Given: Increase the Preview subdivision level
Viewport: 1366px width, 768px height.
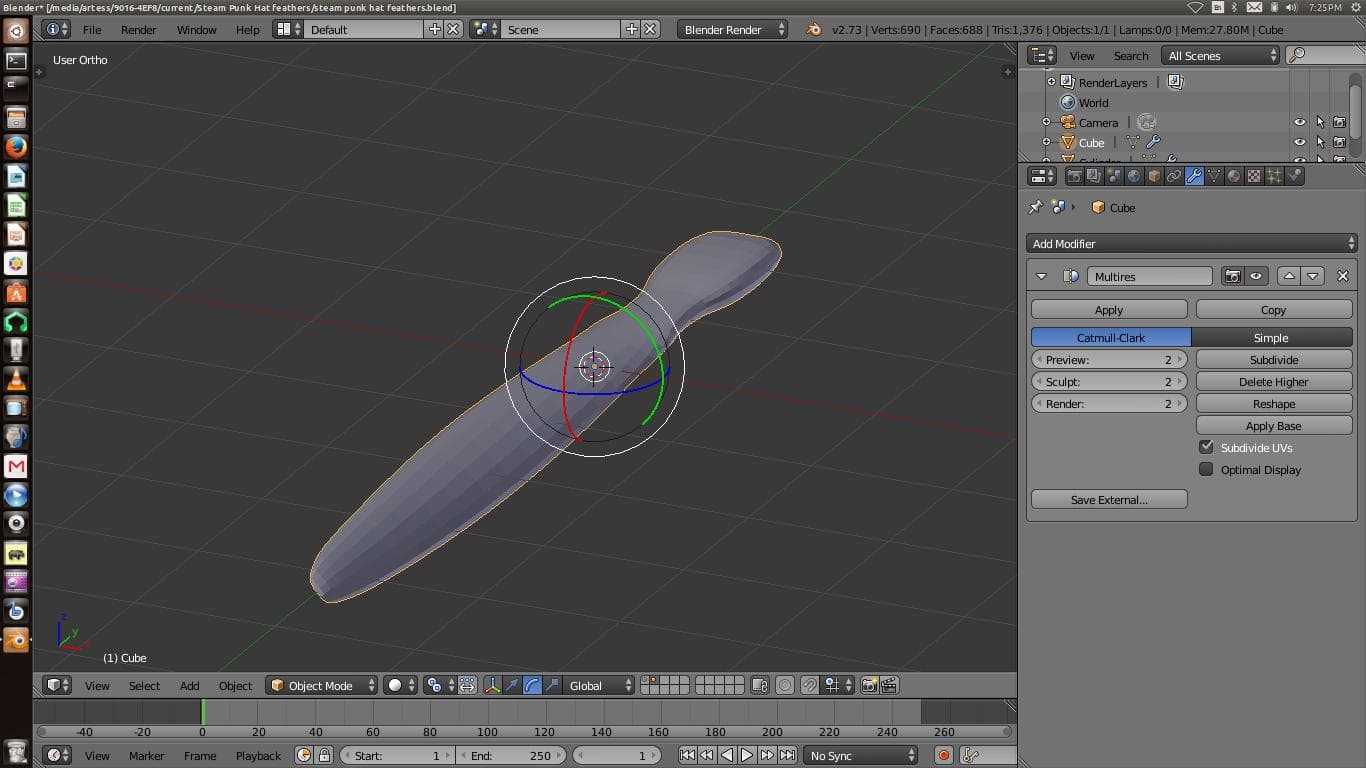Looking at the screenshot, I should [1179, 359].
